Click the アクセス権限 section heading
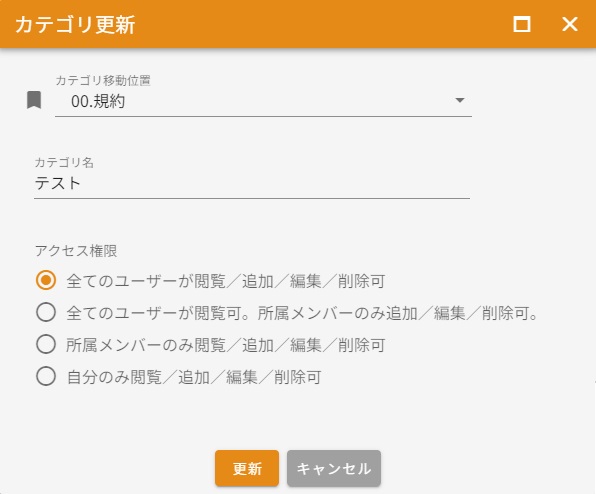The image size is (596, 494). [x=76, y=251]
